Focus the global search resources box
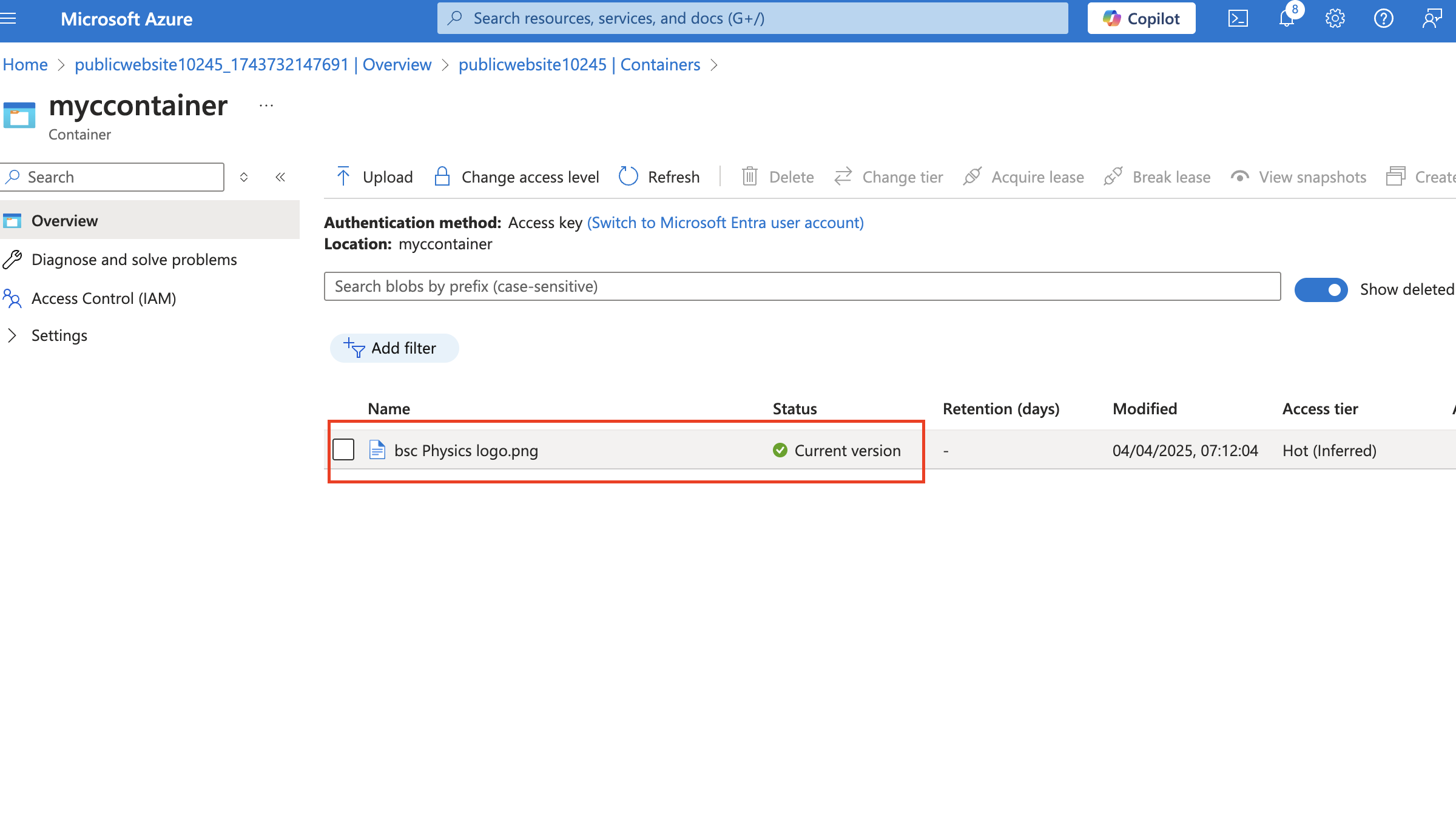 click(x=752, y=18)
